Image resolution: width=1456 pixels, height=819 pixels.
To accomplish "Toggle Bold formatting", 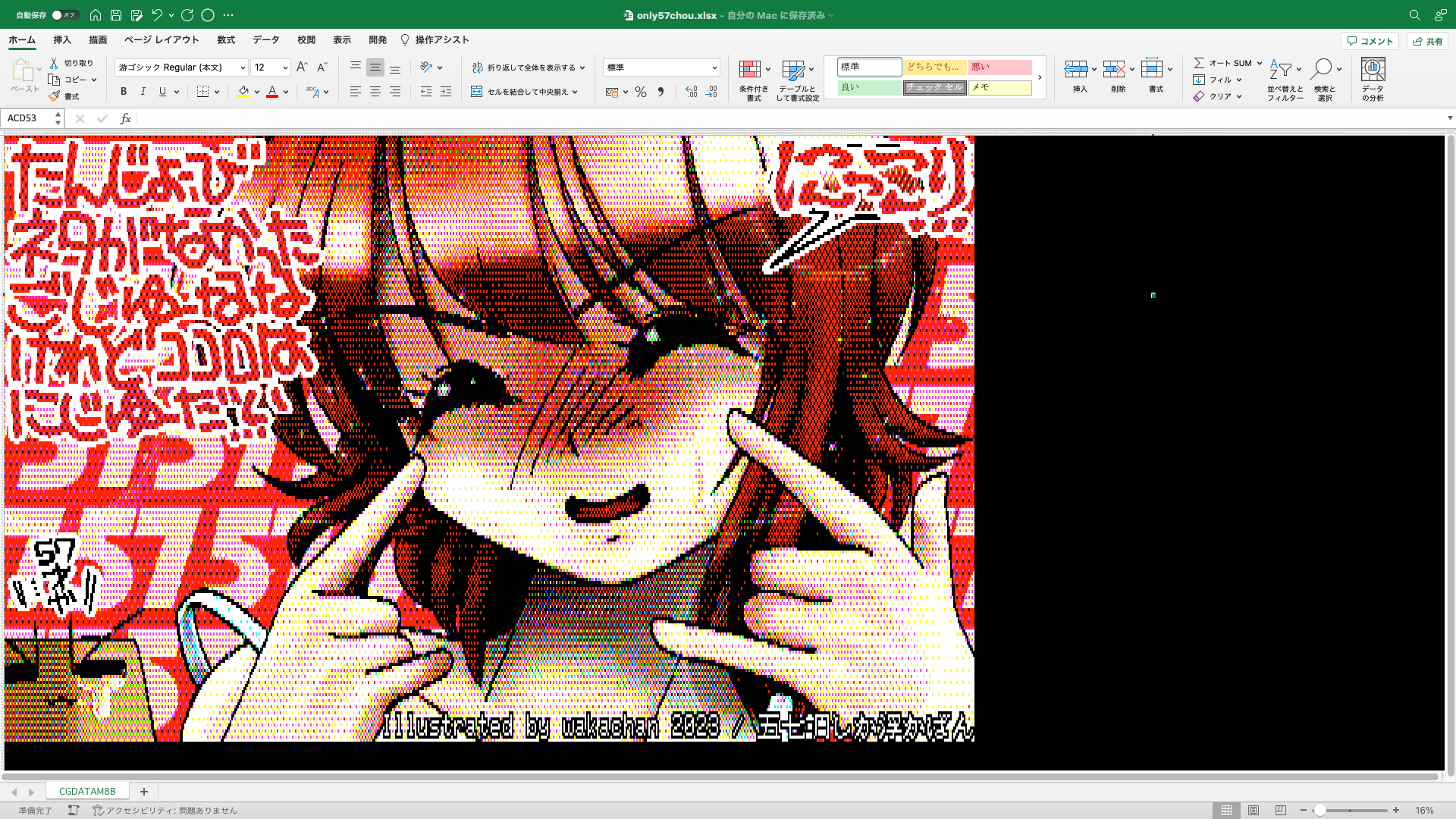I will tap(124, 92).
